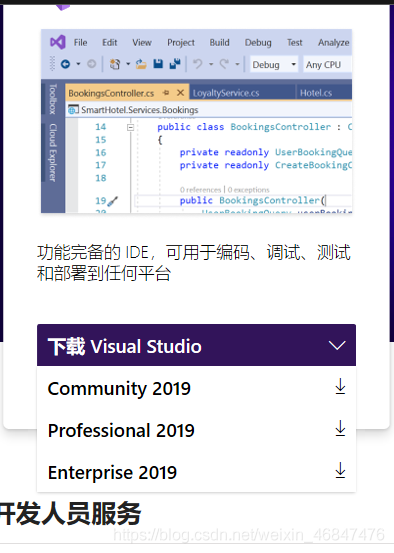Open the Project menu
The width and height of the screenshot is (394, 553).
click(x=181, y=43)
